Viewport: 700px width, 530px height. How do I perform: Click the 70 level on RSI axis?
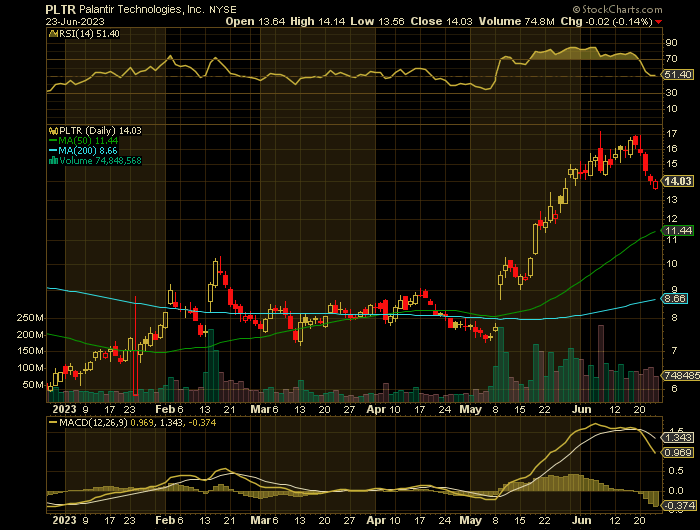coord(671,59)
